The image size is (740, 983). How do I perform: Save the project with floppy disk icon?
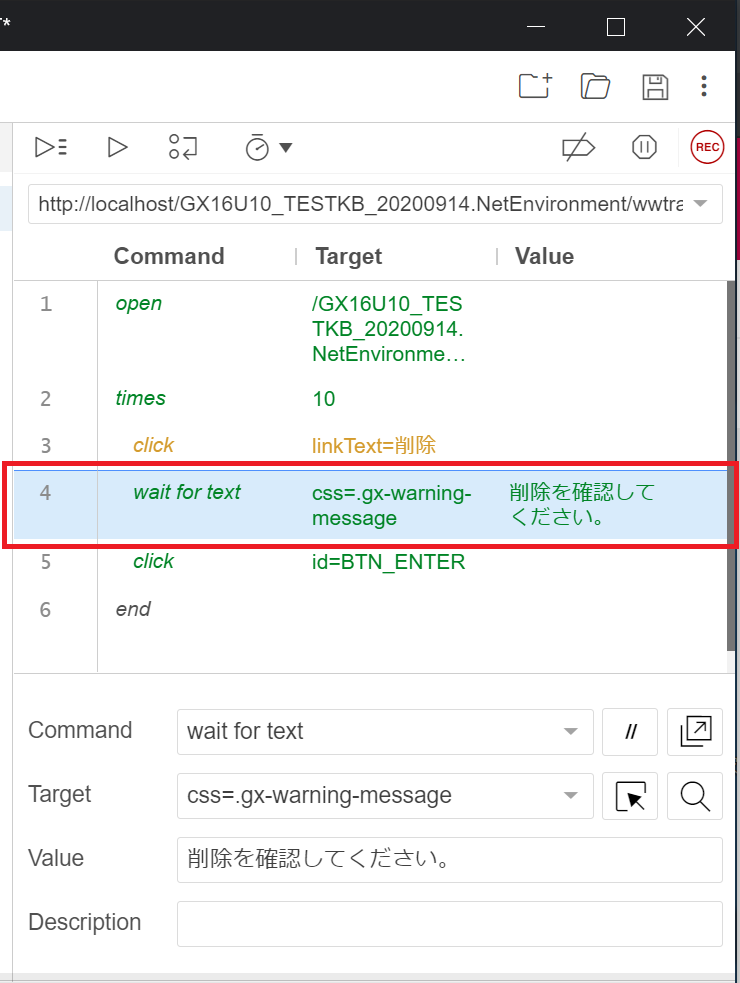coord(655,87)
